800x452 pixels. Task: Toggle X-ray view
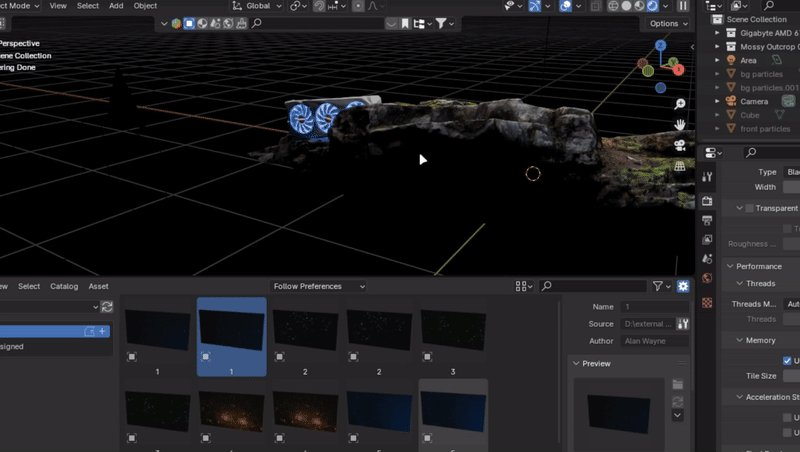(x=595, y=6)
